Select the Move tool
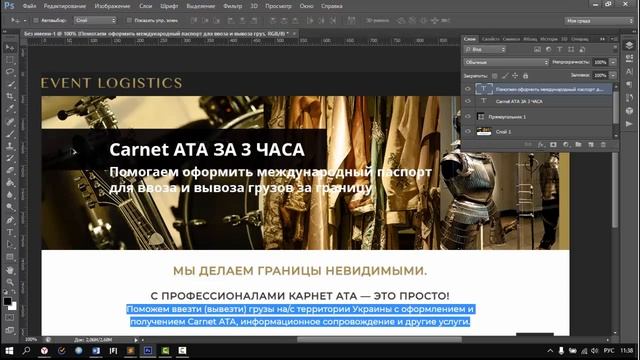Screen dimensions: 640x360 click(10, 48)
